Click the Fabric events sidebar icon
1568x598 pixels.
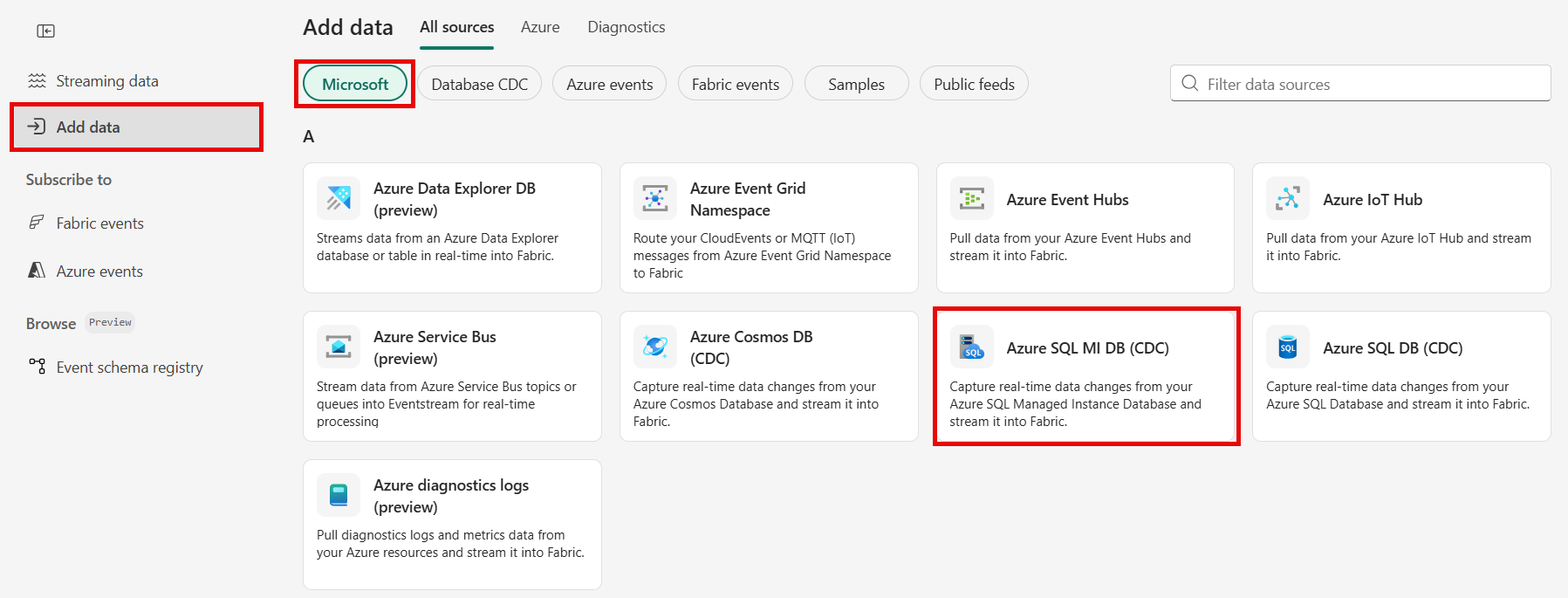(37, 223)
